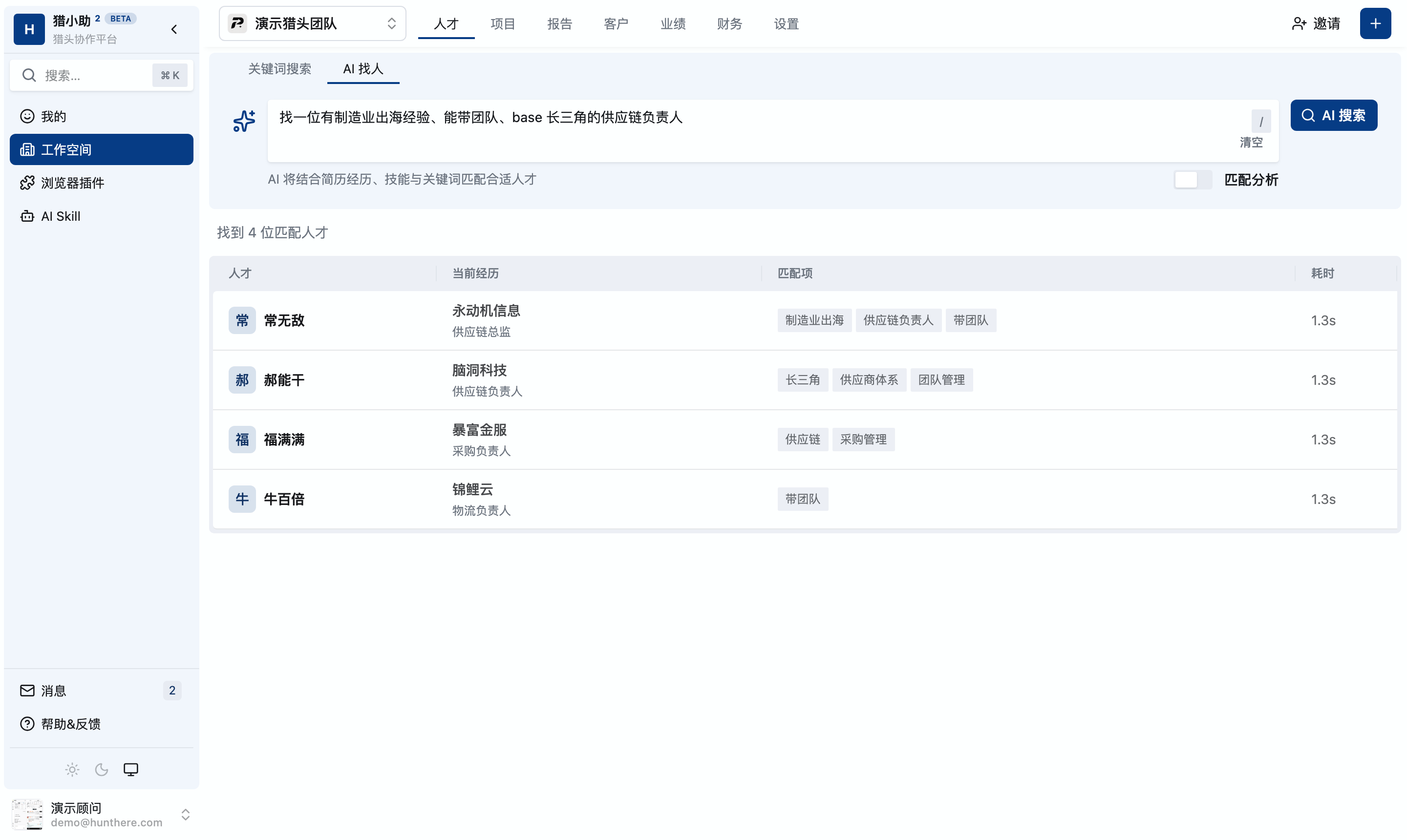This screenshot has height=840, width=1407.
Task: Click the blue plus button at top right
Action: pyautogui.click(x=1375, y=23)
